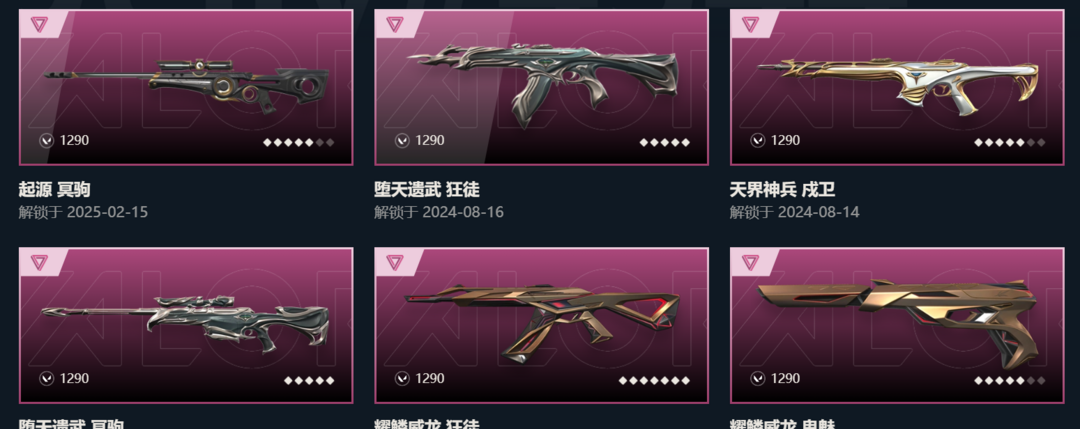Click the VP currency icon on 堕天遗武 狂徒 card
Image resolution: width=1080 pixels, height=429 pixels.
click(x=402, y=140)
